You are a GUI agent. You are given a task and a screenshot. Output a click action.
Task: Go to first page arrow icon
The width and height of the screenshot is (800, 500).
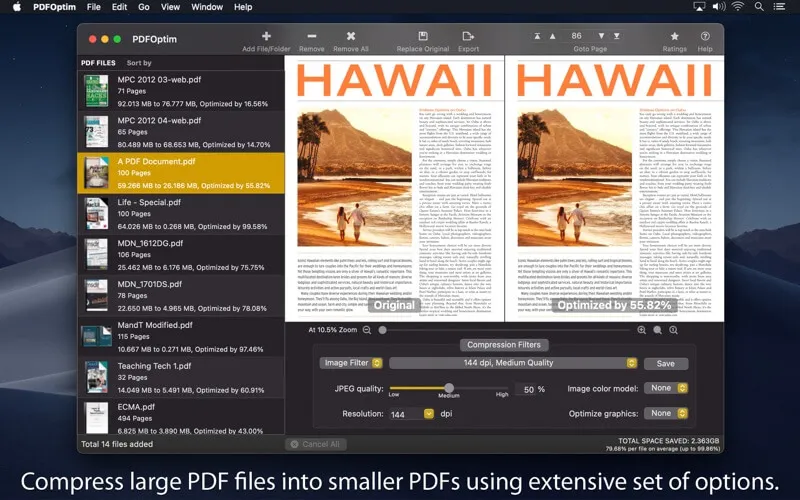pyautogui.click(x=537, y=36)
